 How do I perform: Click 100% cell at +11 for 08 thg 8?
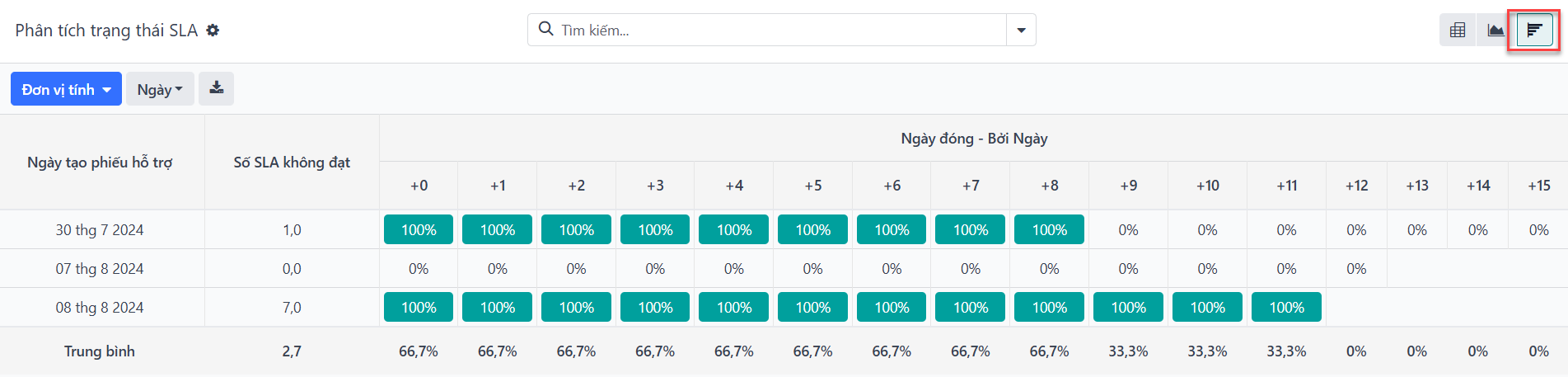[x=1286, y=308]
